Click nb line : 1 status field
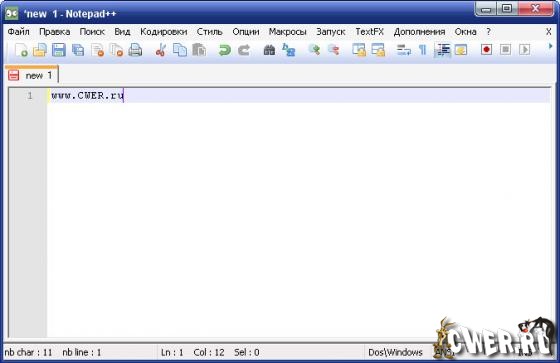The height and width of the screenshot is (363, 560). (x=82, y=353)
